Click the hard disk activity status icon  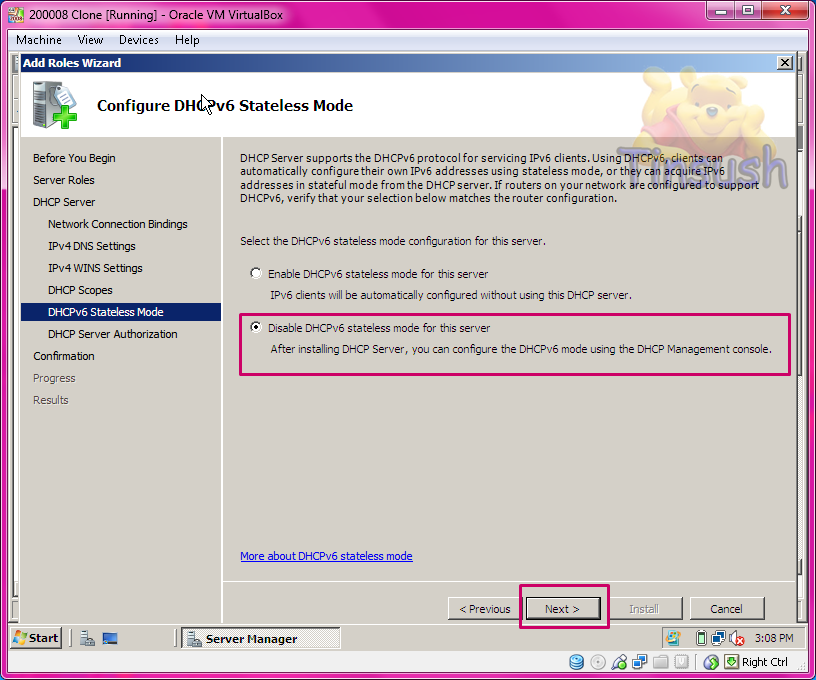[x=576, y=662]
